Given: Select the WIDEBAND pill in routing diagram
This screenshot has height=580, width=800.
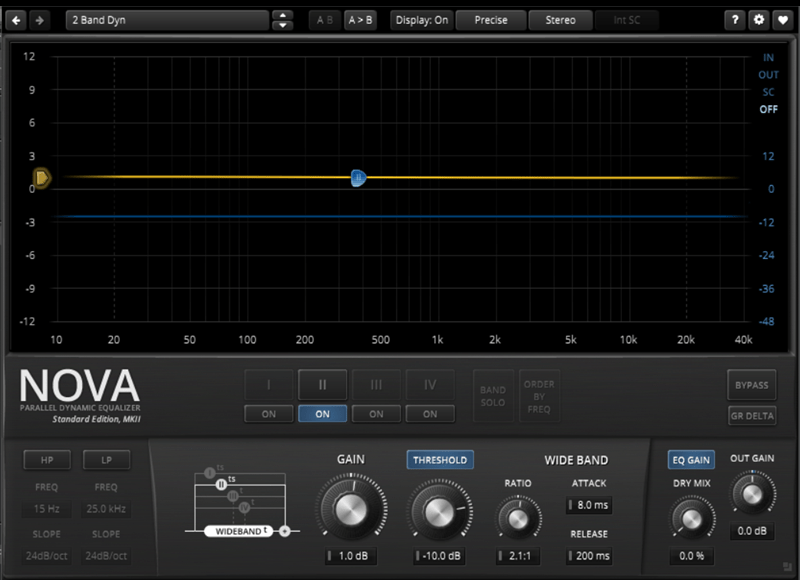Looking at the screenshot, I should tap(239, 531).
